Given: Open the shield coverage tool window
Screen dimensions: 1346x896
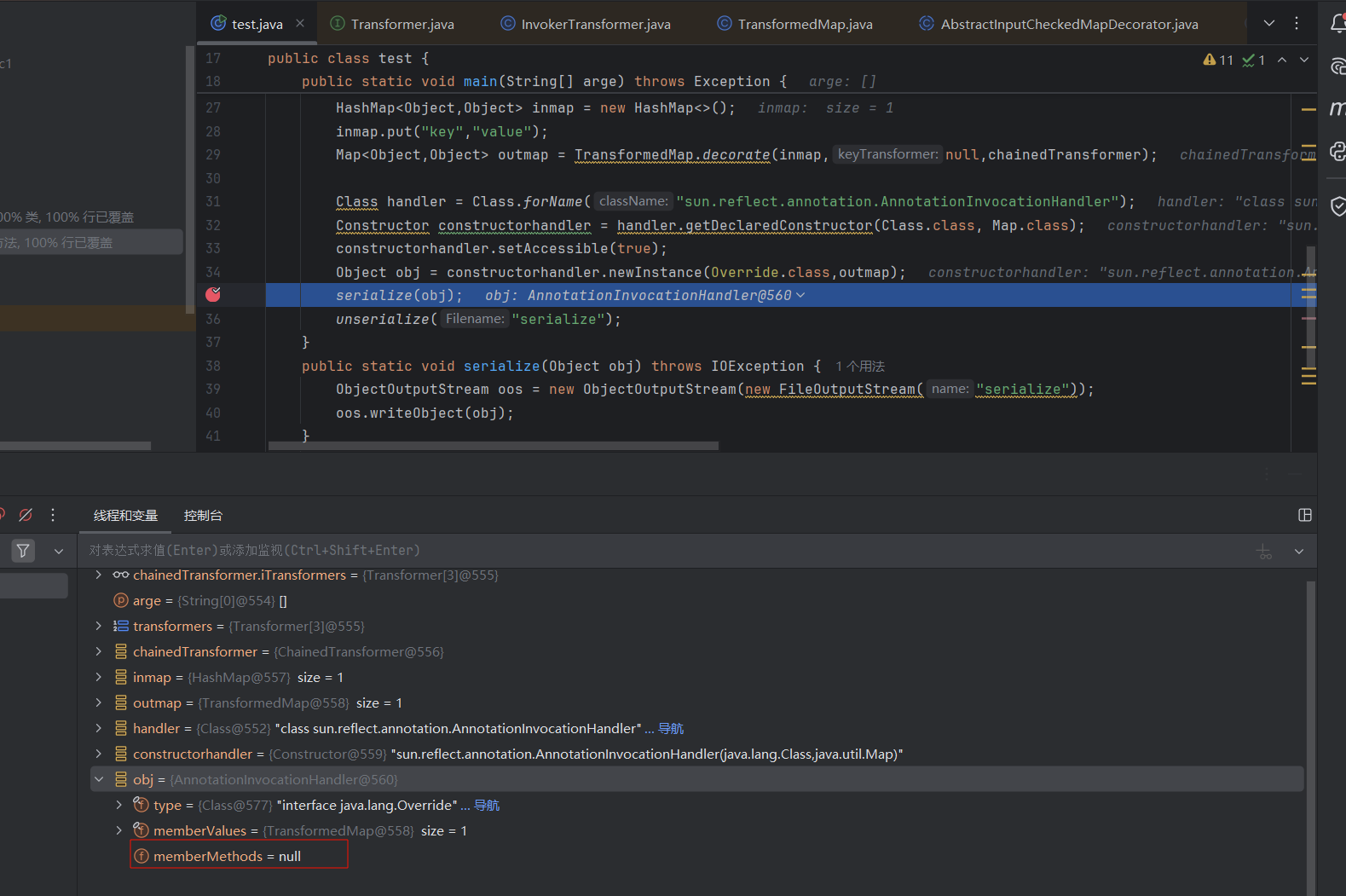Looking at the screenshot, I should pyautogui.click(x=1337, y=205).
